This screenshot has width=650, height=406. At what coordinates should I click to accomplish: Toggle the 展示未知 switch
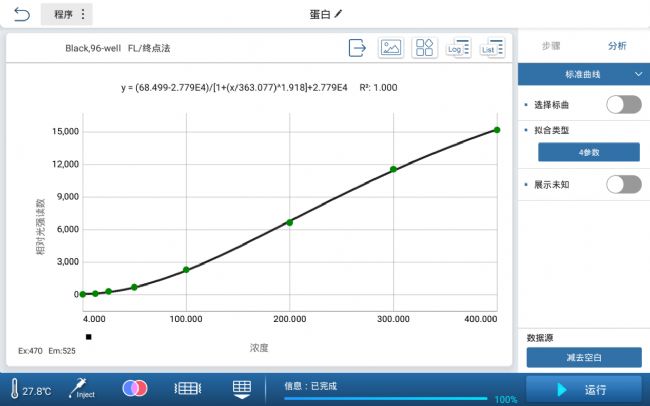pos(623,184)
